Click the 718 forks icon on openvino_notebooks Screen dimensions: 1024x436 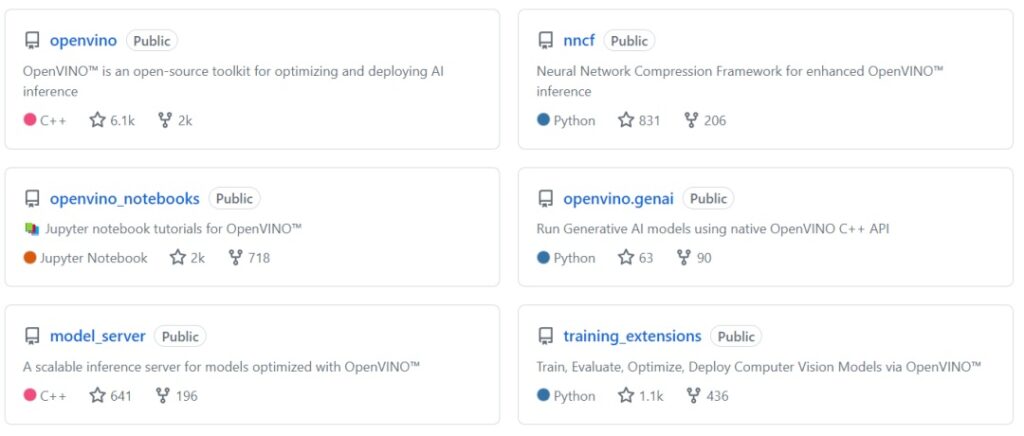pos(236,258)
